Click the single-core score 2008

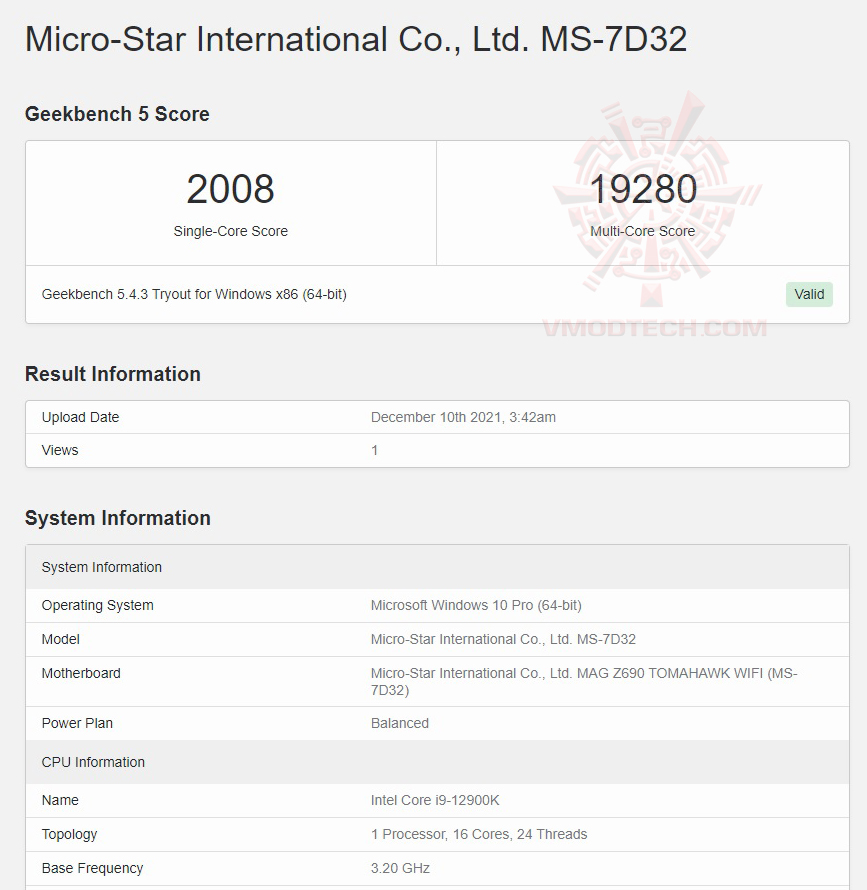231,189
